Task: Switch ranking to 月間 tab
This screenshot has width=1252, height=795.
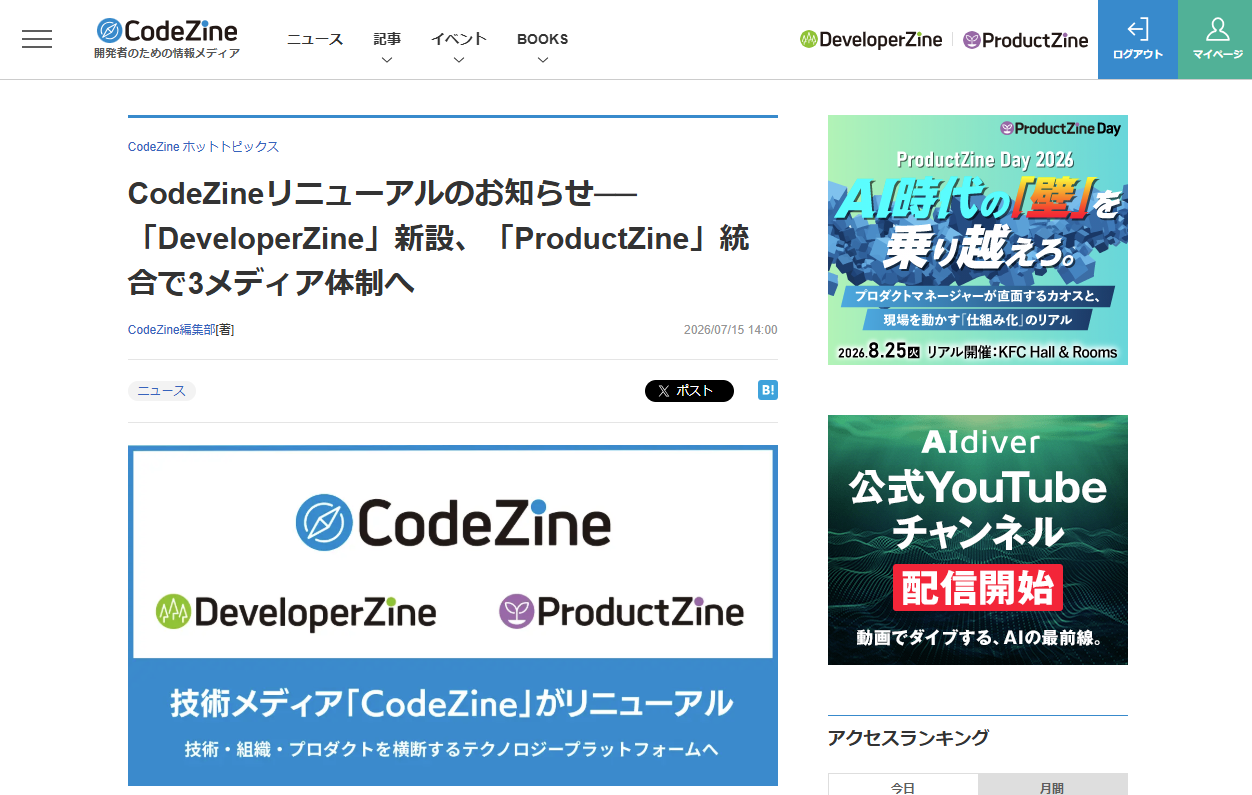Action: click(x=1052, y=786)
